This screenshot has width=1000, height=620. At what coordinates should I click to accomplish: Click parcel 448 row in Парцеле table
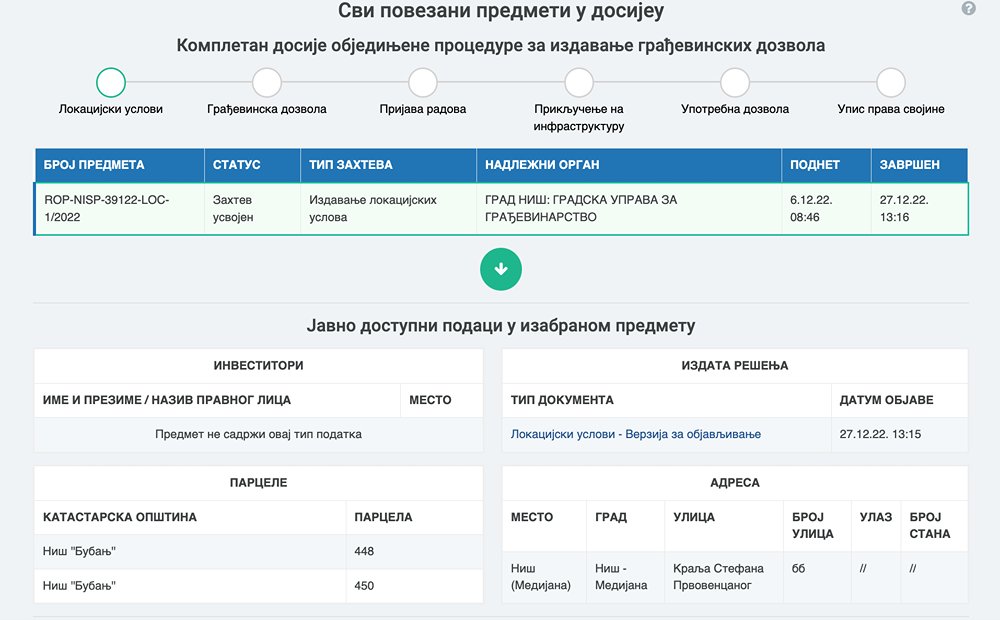(258, 551)
